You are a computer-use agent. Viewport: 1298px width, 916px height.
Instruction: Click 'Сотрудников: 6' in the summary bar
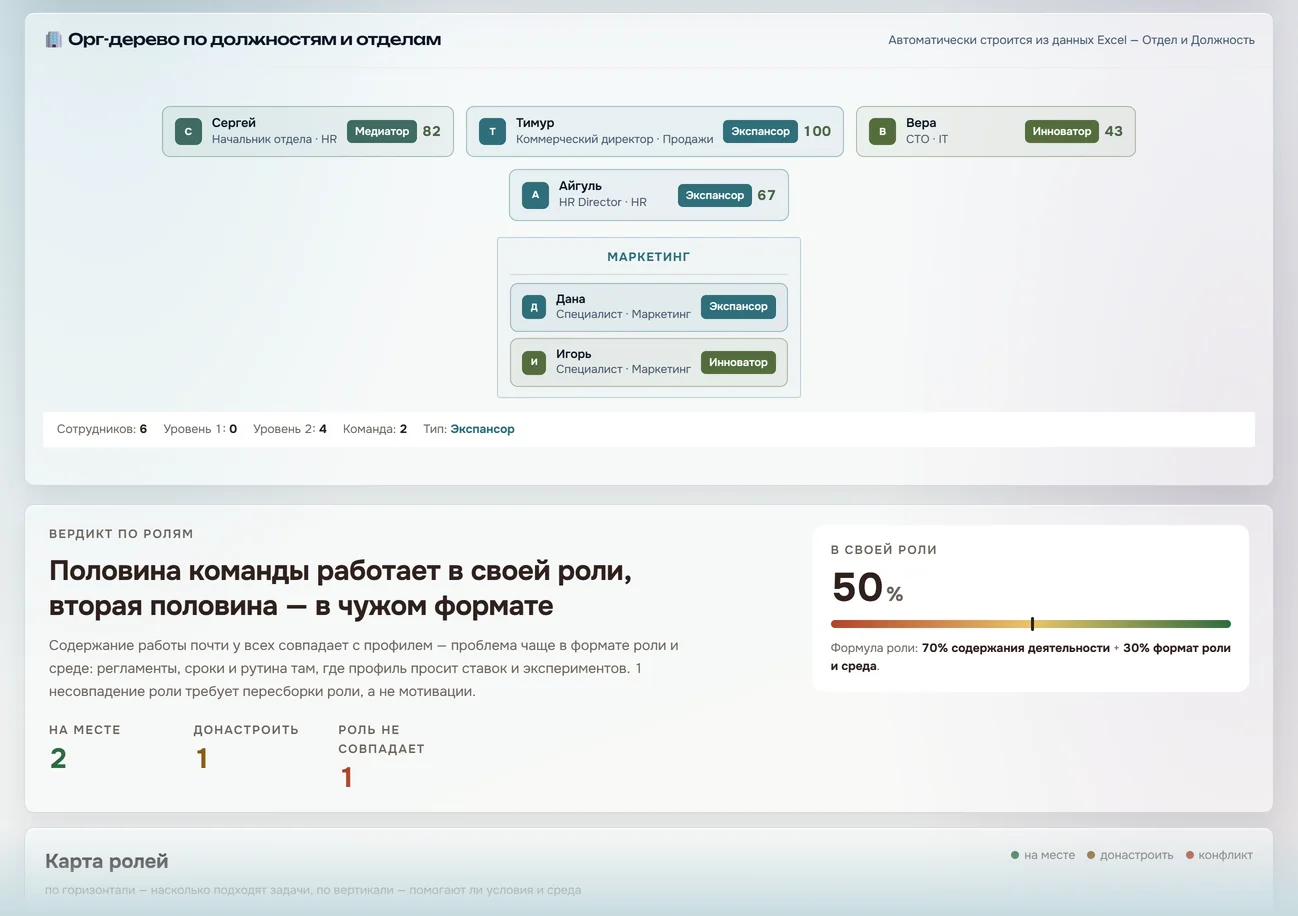[102, 429]
